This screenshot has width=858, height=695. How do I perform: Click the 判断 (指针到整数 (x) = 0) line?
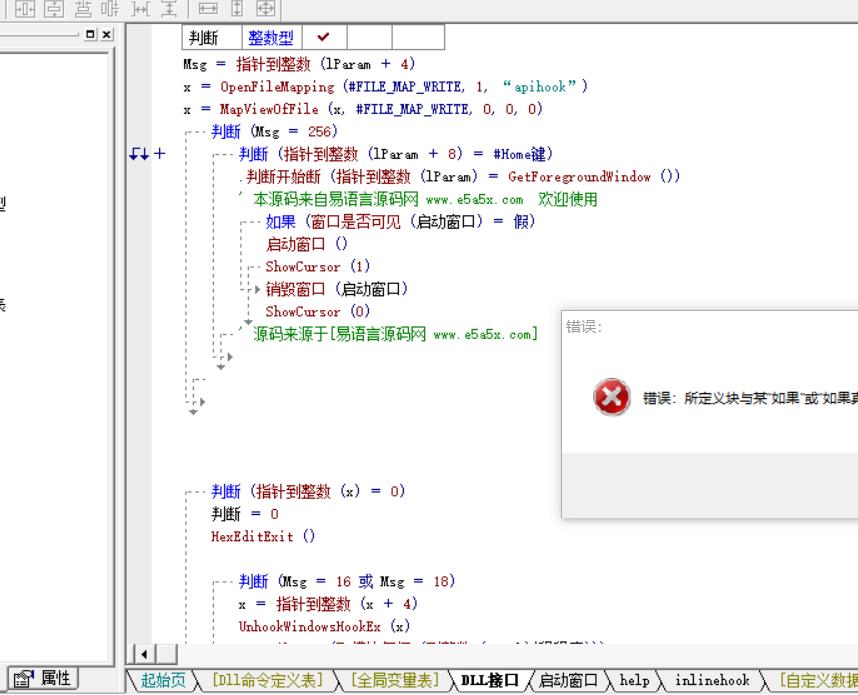tap(308, 491)
